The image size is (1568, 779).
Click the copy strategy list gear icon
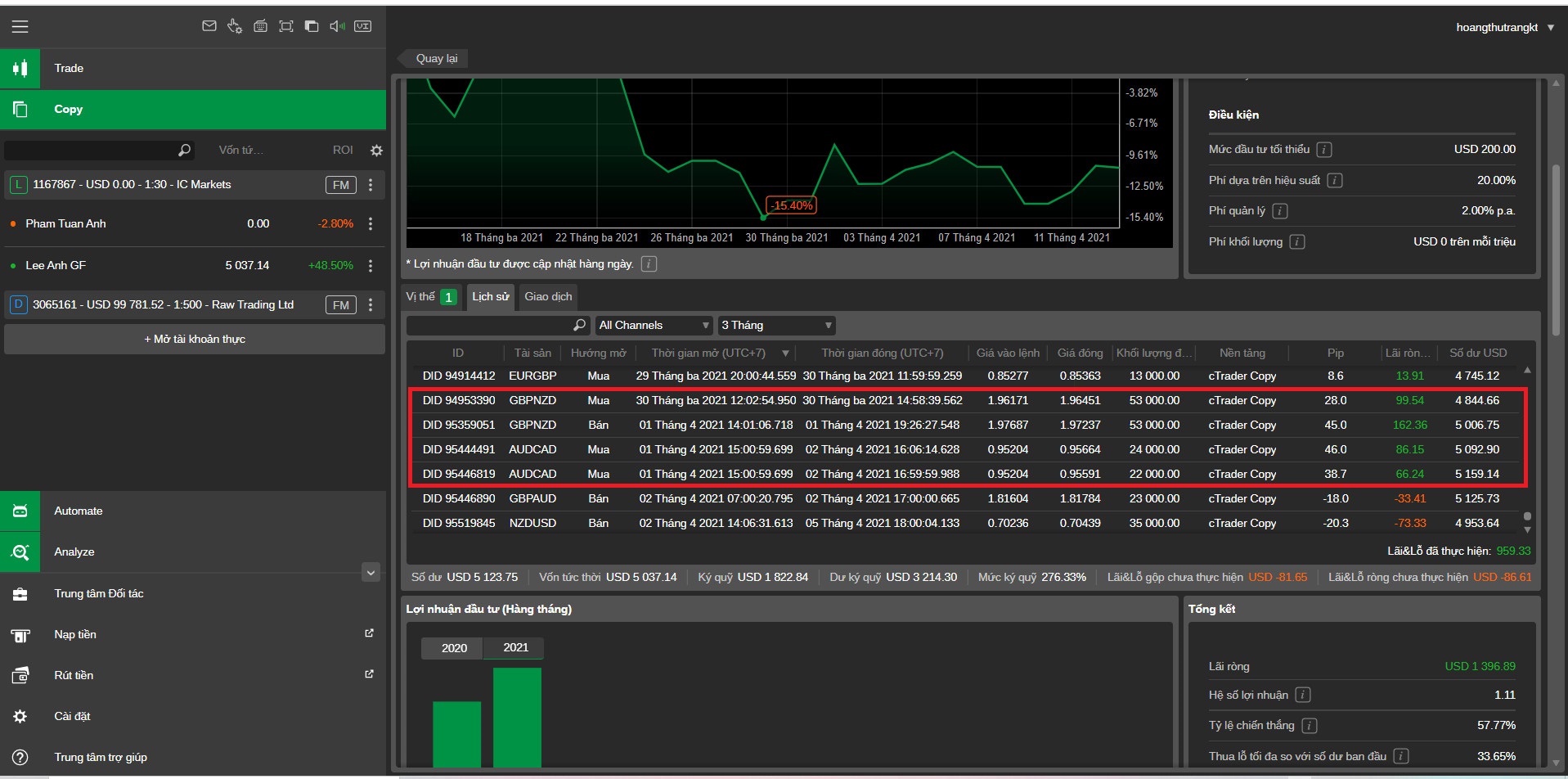click(x=376, y=151)
